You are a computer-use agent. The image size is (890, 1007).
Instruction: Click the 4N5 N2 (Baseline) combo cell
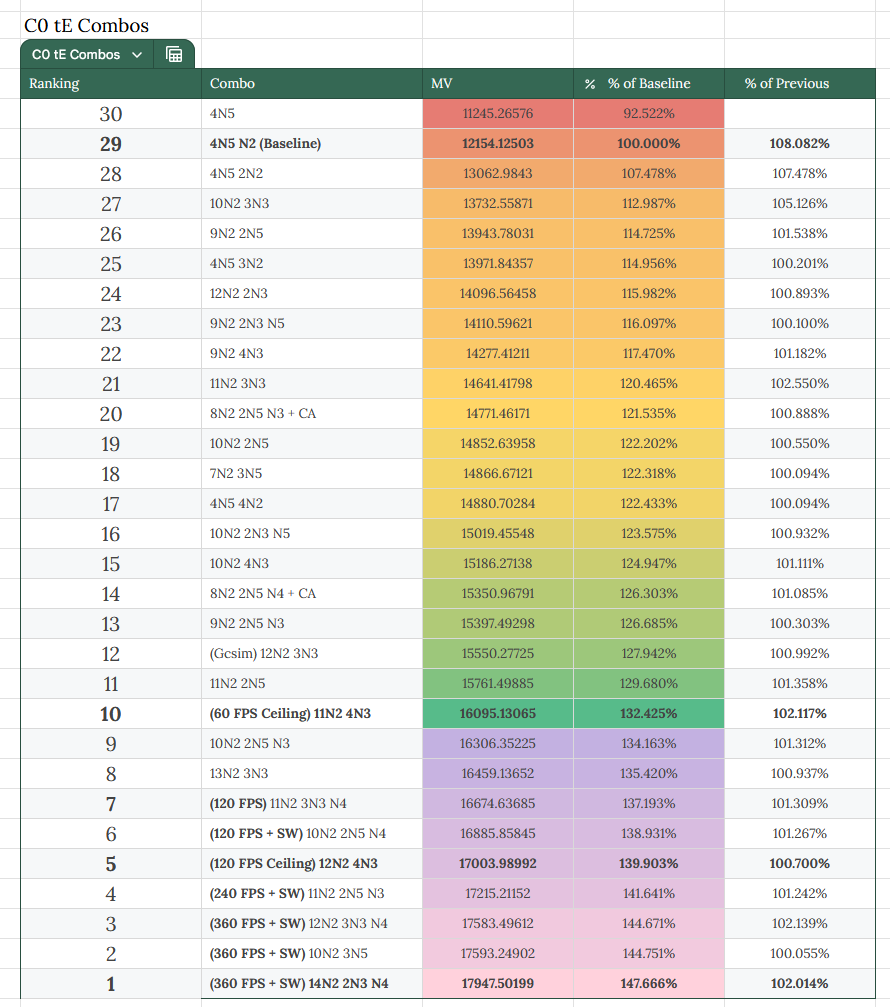click(312, 143)
